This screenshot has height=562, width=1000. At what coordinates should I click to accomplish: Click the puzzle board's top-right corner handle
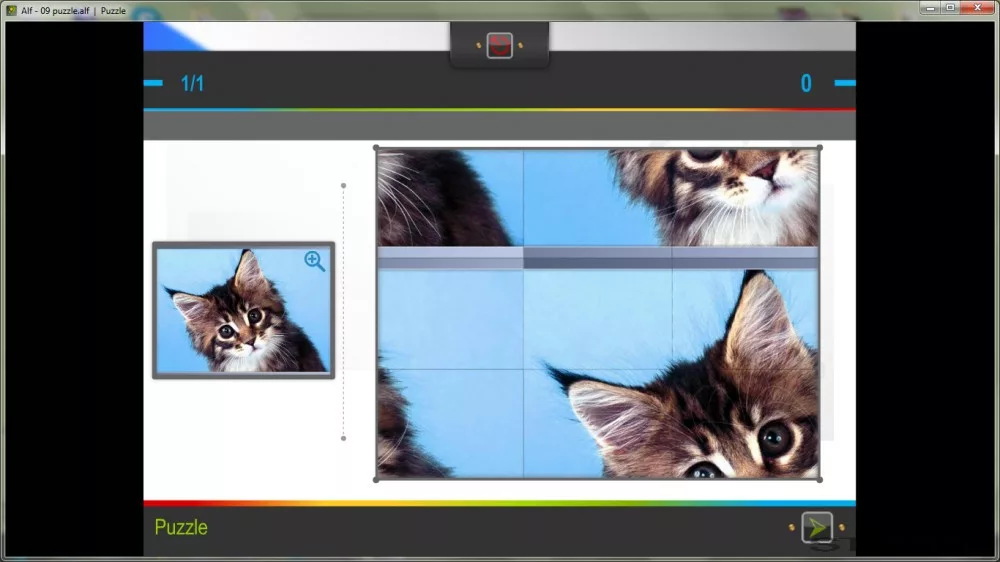coord(820,148)
